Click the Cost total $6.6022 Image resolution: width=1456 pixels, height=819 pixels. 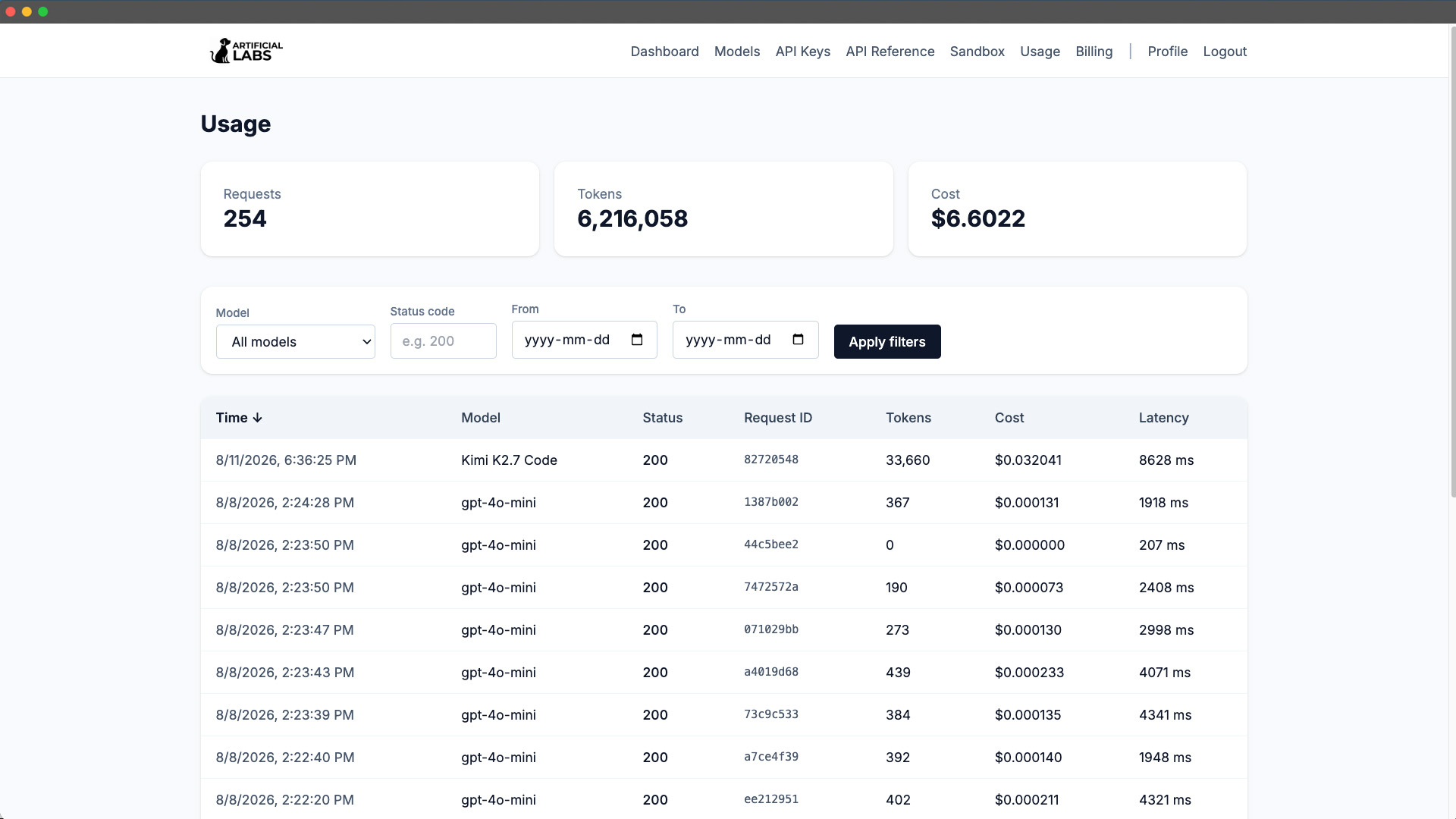click(977, 218)
